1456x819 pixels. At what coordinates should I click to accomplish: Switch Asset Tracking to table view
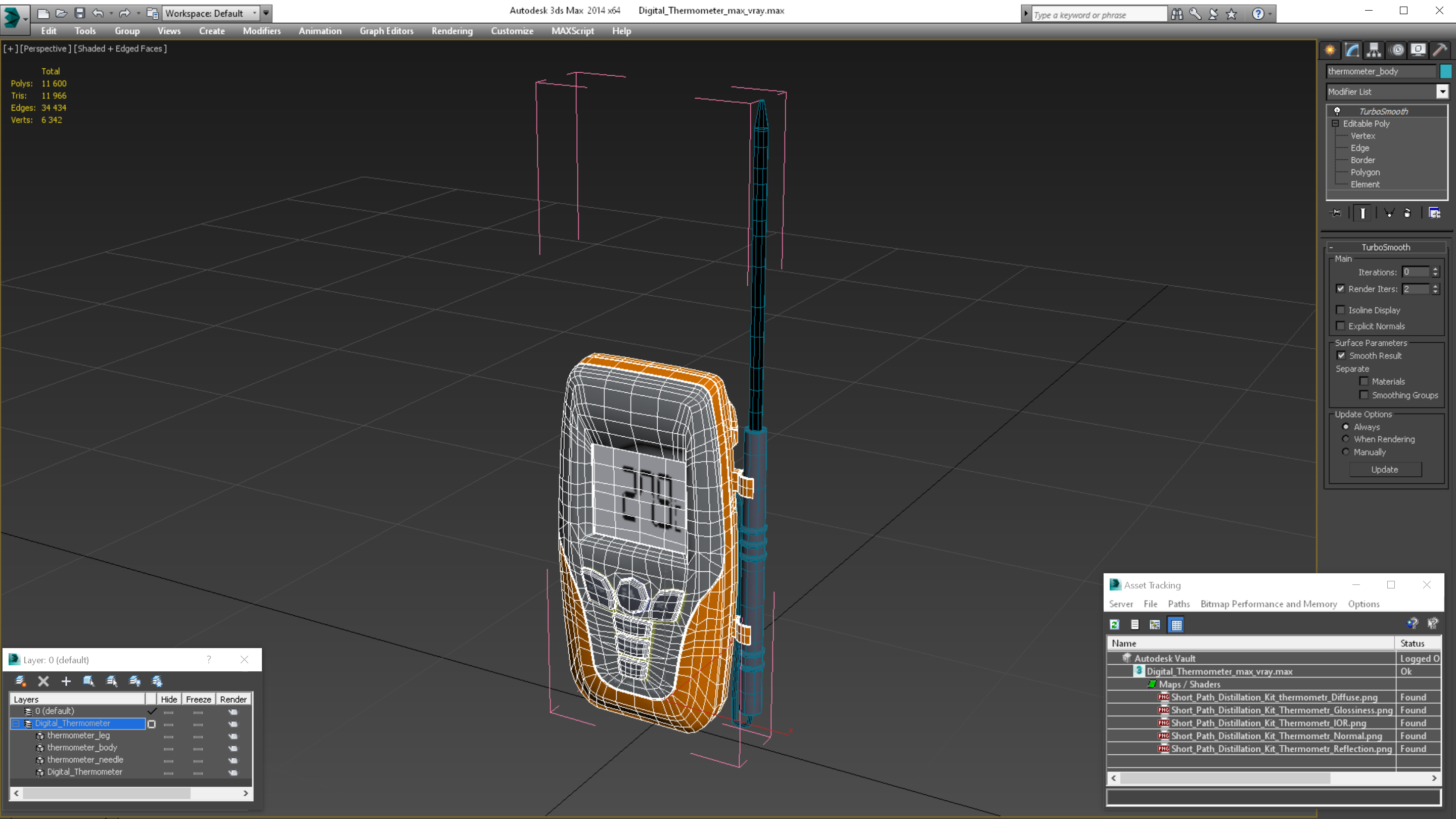(1176, 624)
